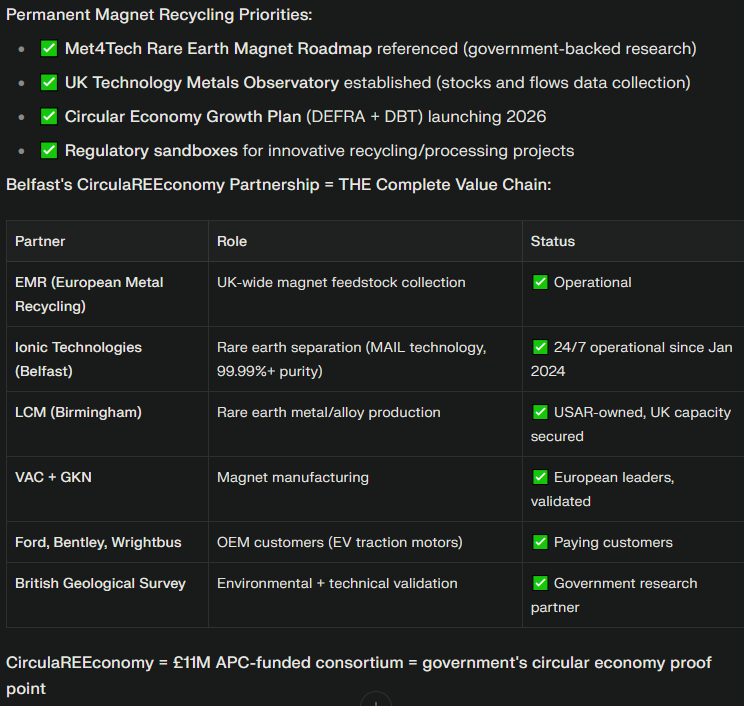The width and height of the screenshot is (744, 706).
Task: Click the check emoji beside European leaders status
Action: click(540, 477)
